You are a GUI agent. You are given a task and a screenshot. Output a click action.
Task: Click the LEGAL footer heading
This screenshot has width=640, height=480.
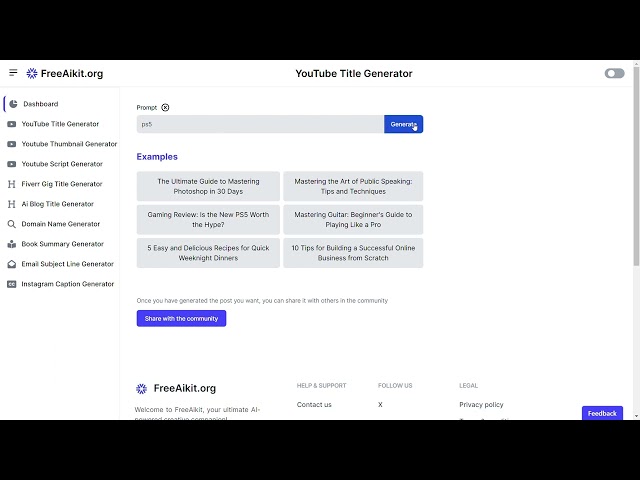coord(468,385)
